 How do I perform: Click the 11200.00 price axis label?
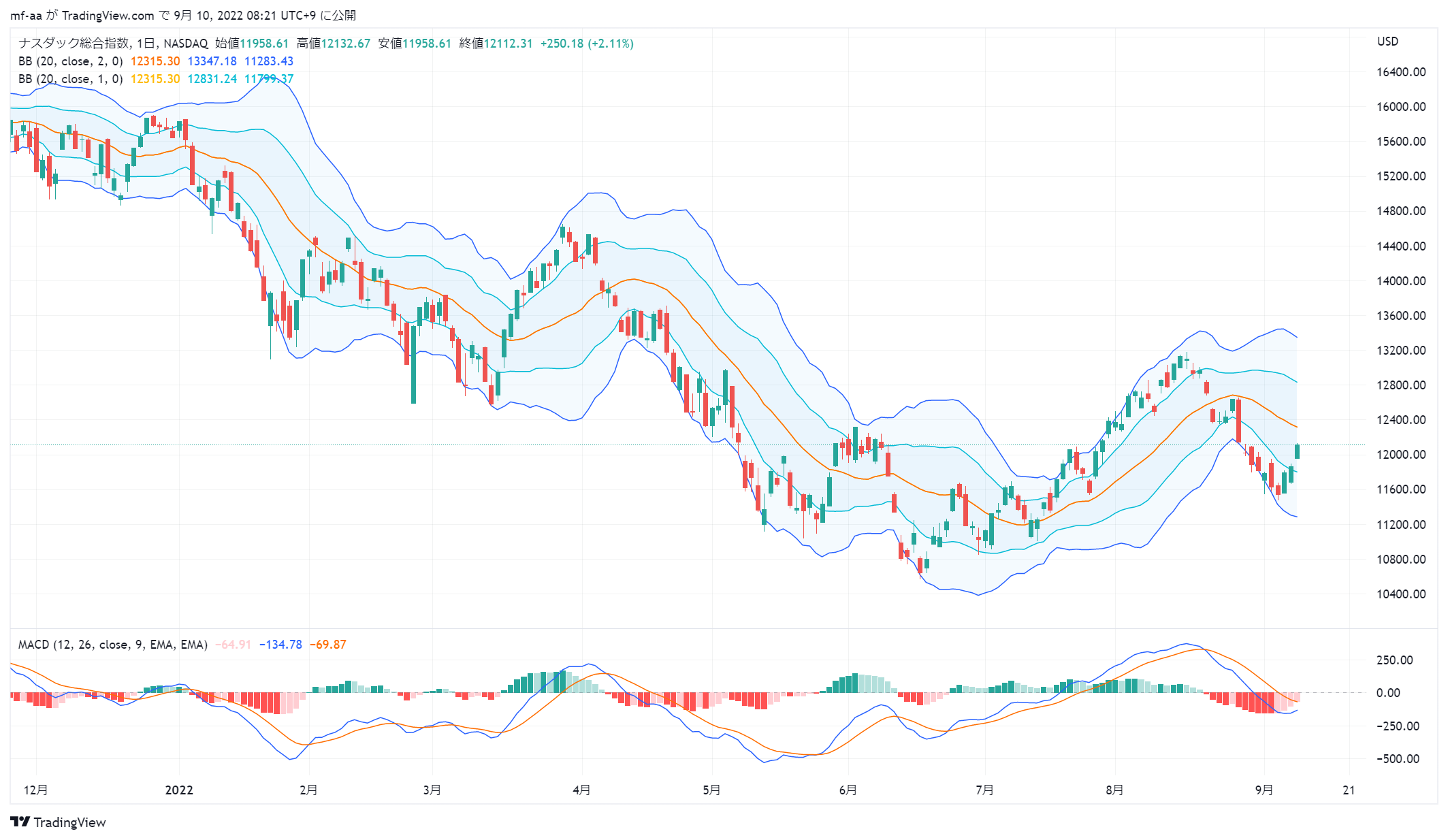click(x=1401, y=525)
